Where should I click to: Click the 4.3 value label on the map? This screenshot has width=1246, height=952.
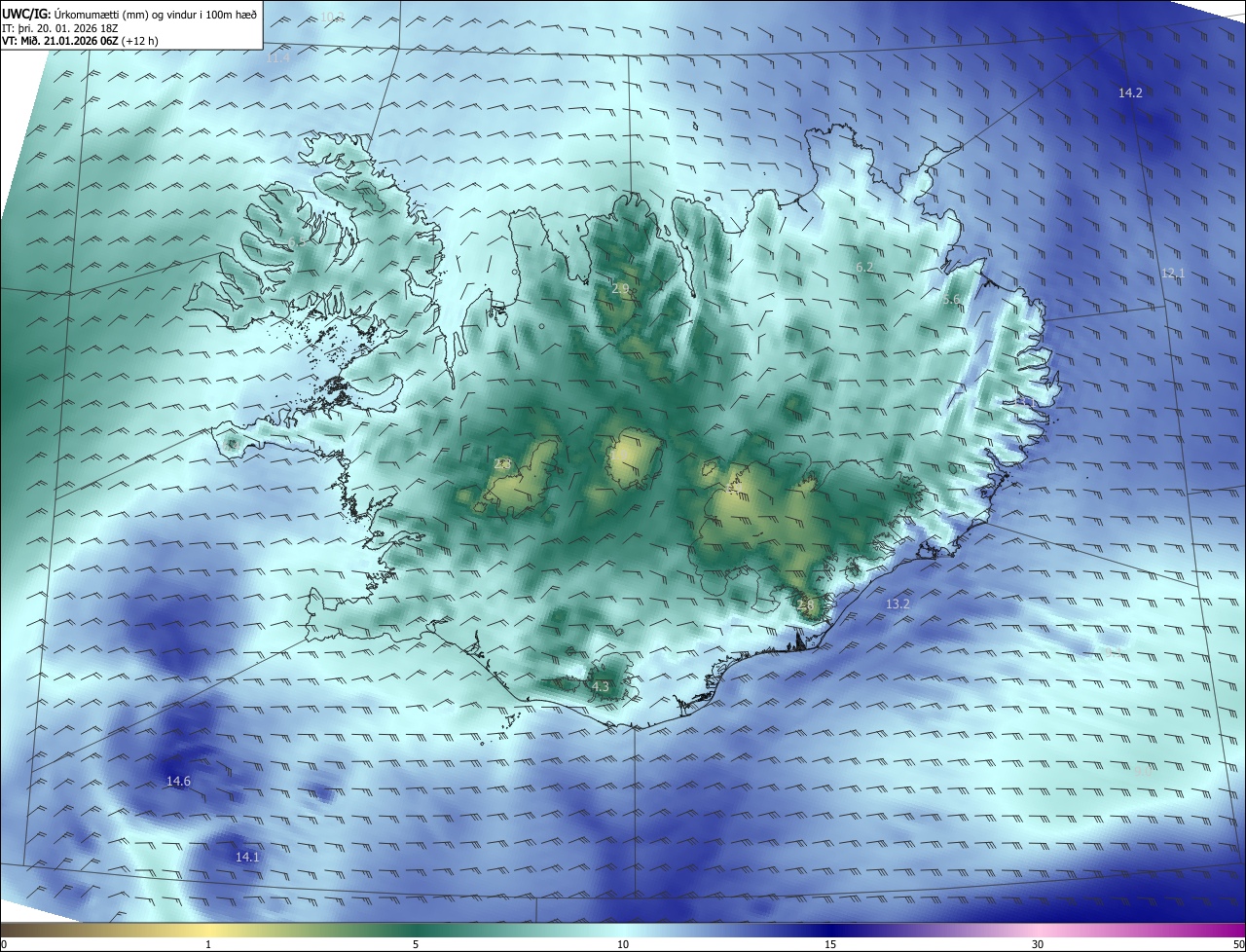coord(601,687)
